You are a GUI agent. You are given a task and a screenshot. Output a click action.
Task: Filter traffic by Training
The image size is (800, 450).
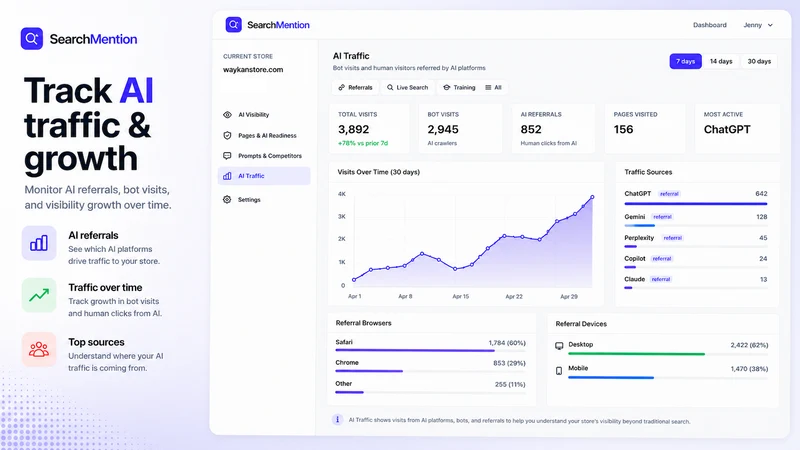459,87
